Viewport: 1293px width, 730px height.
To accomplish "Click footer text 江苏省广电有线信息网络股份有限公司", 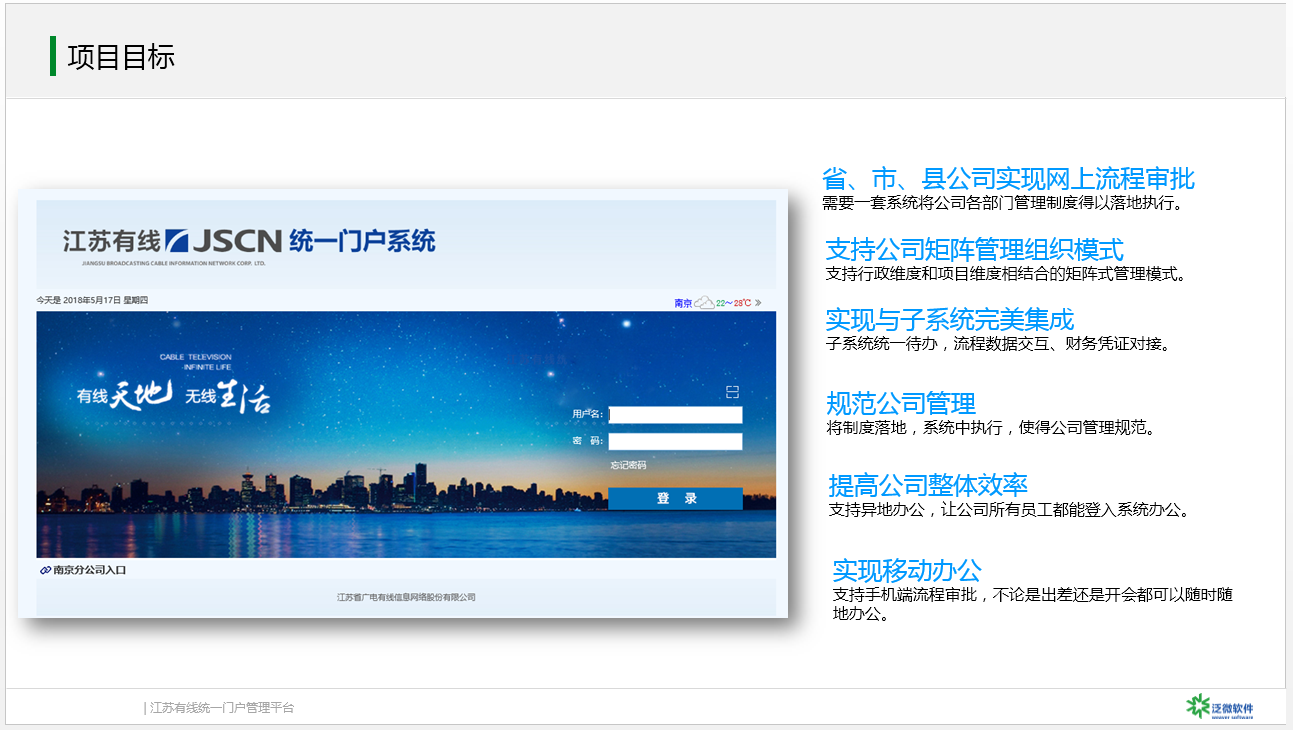I will pyautogui.click(x=406, y=597).
